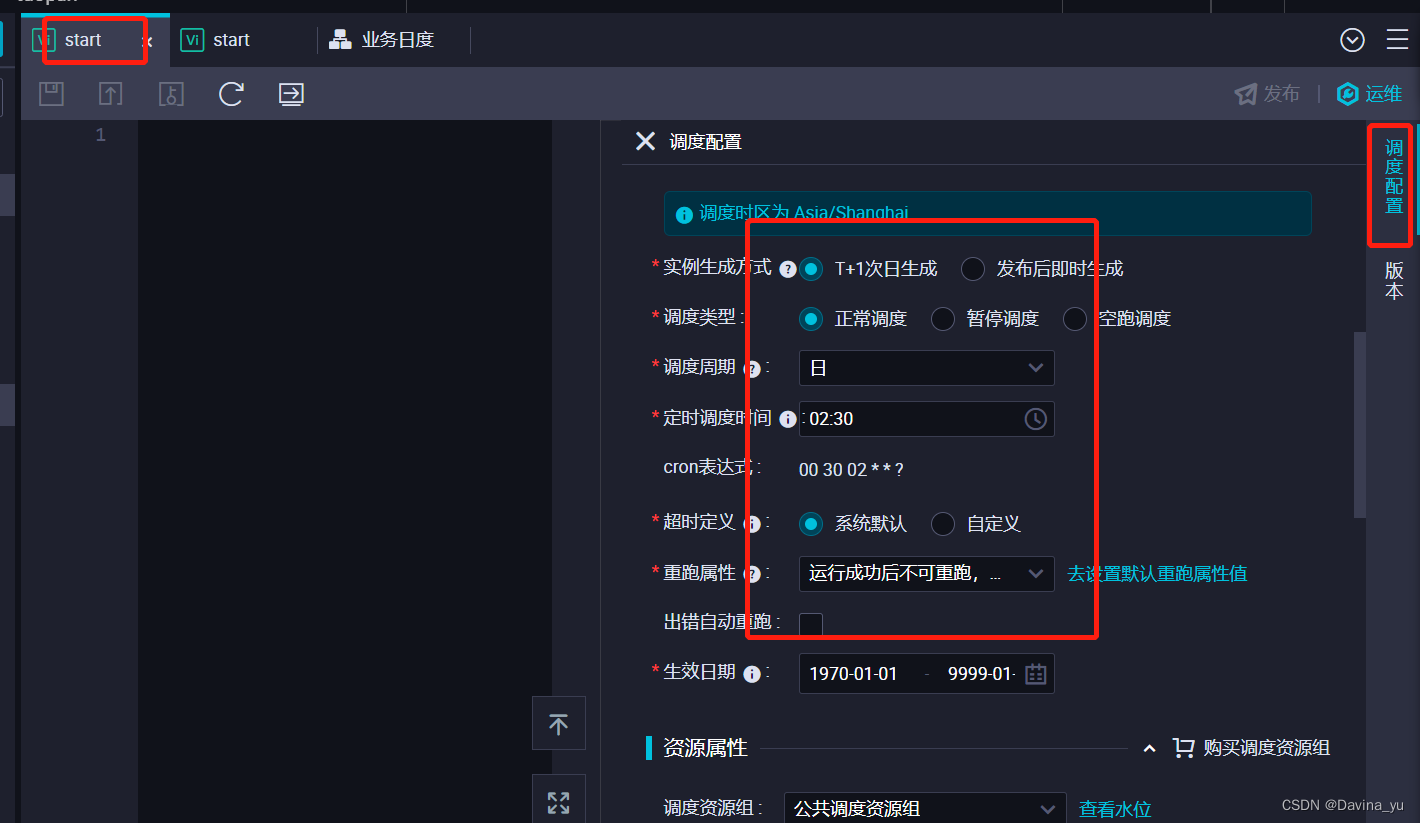Click the Save icon in the toolbar
Viewport: 1420px width, 823px height.
tap(50, 93)
